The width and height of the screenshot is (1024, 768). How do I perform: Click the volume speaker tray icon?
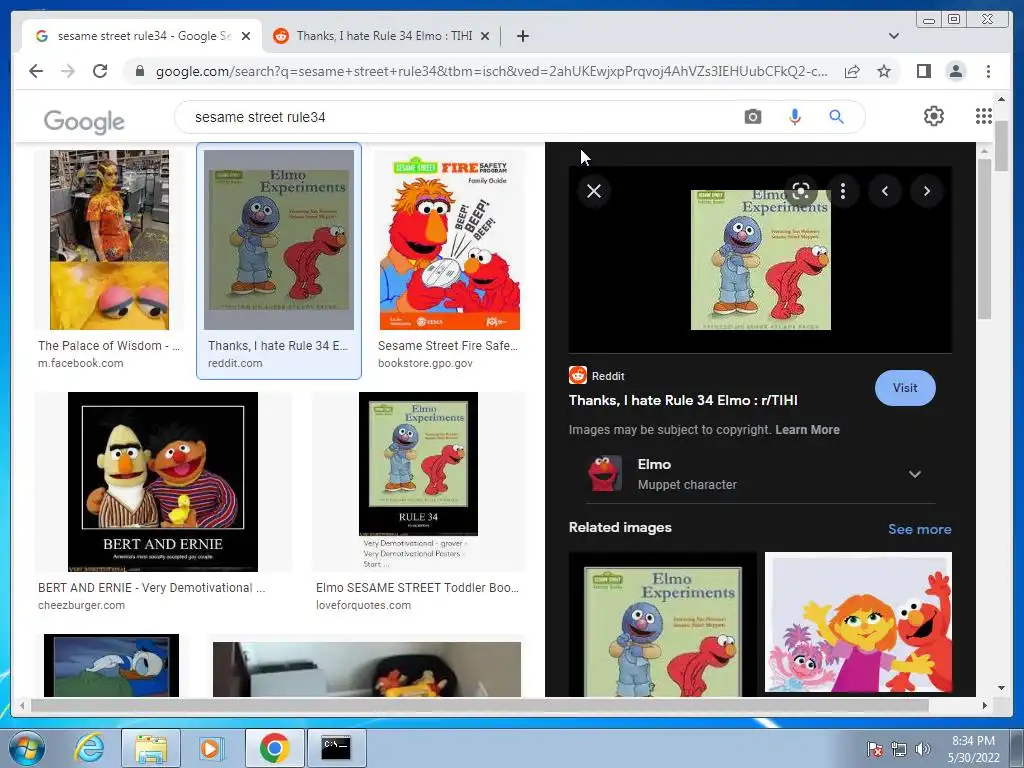point(922,749)
